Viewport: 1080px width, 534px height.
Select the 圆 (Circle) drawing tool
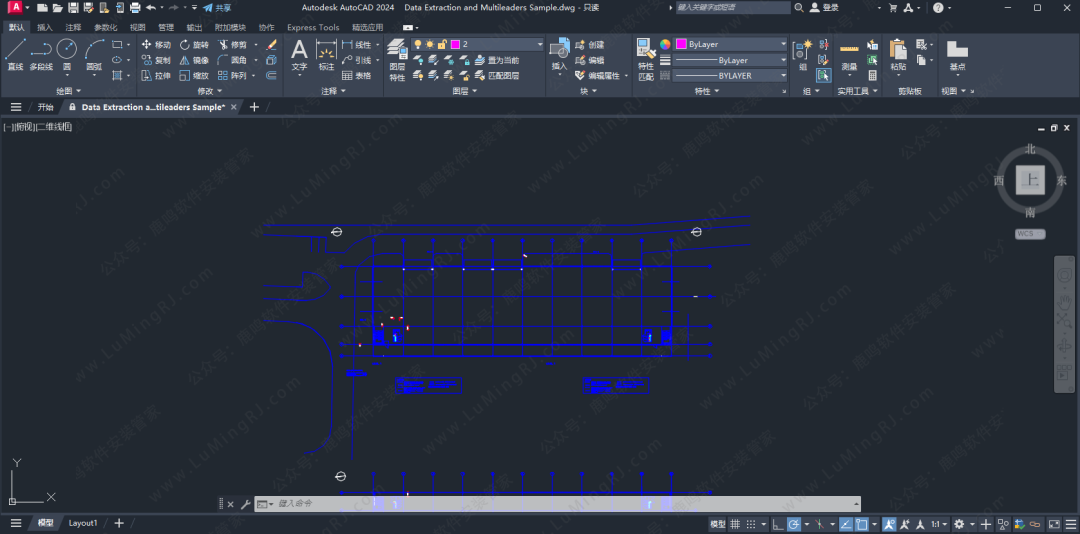[67, 54]
